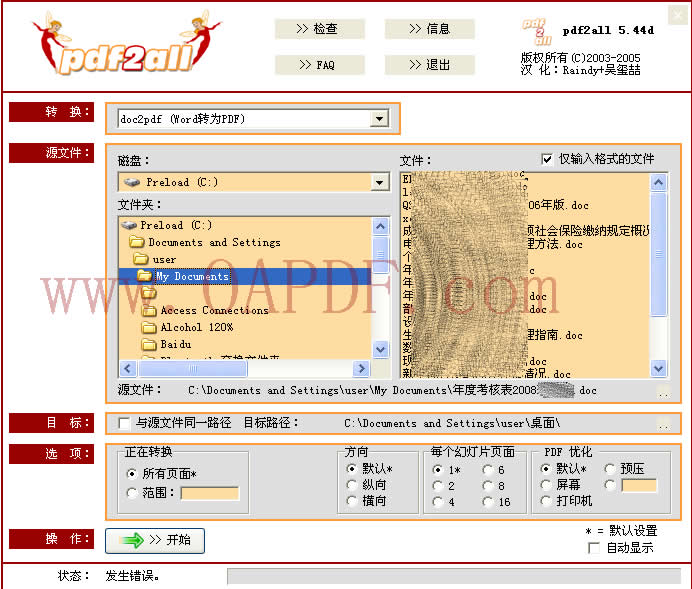This screenshot has height=589, width=692.
Task: Click folder list scroll down arrow
Action: tap(380, 349)
